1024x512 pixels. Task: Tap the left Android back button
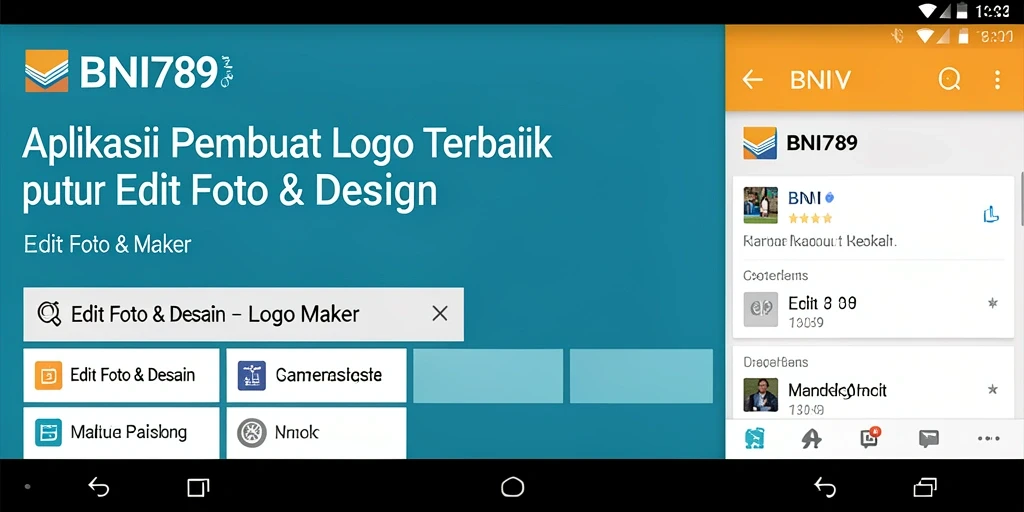pos(99,487)
